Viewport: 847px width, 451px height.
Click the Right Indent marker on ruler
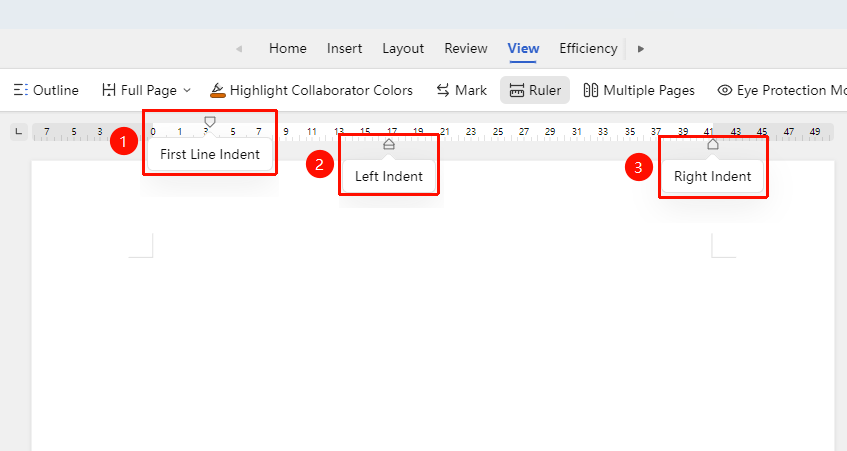pos(712,144)
